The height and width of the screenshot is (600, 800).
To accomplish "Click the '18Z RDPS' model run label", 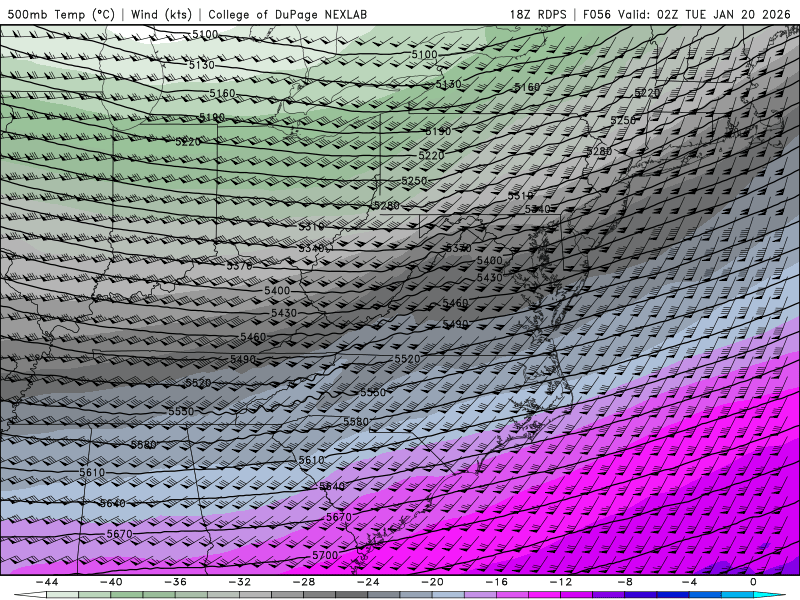I will 538,14.
